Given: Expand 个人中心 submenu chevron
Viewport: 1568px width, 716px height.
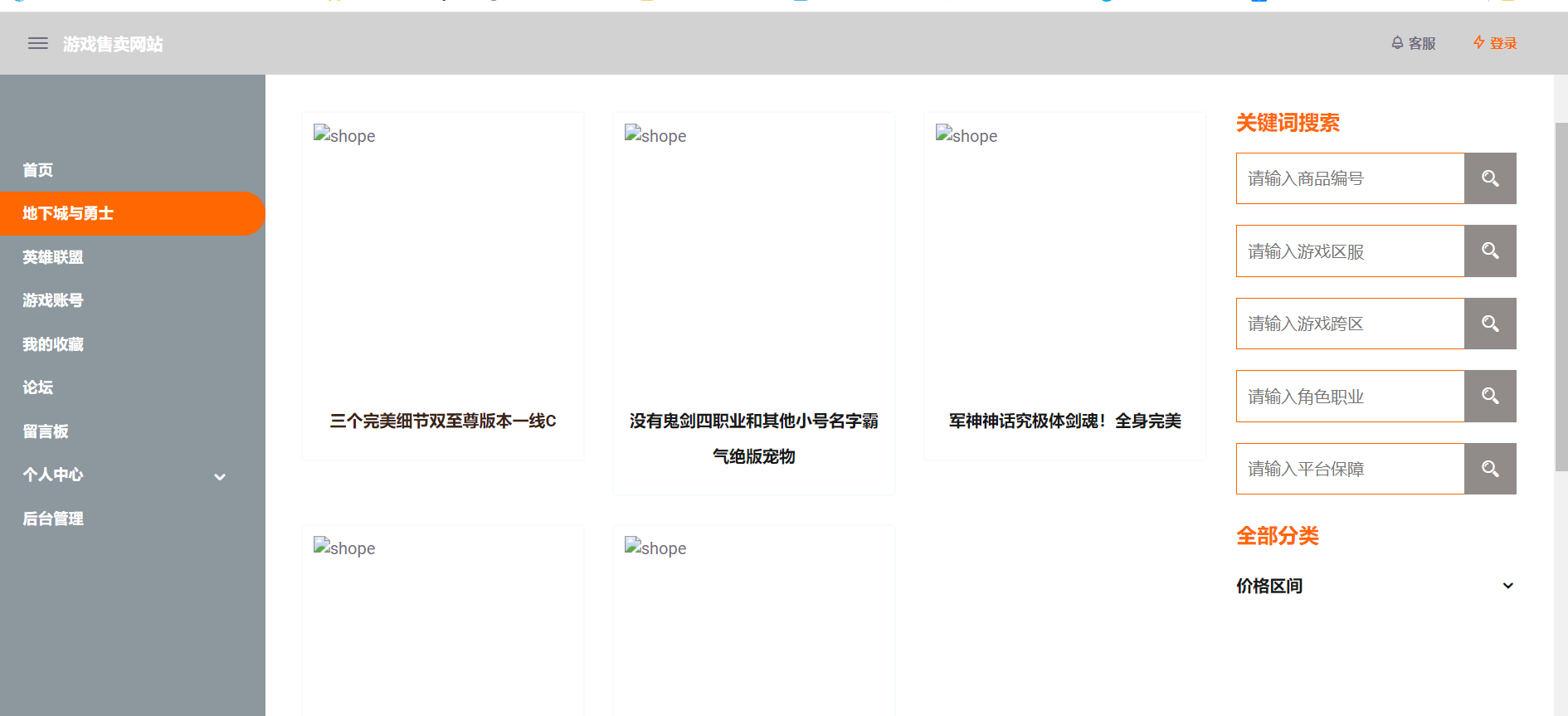Looking at the screenshot, I should tap(220, 476).
